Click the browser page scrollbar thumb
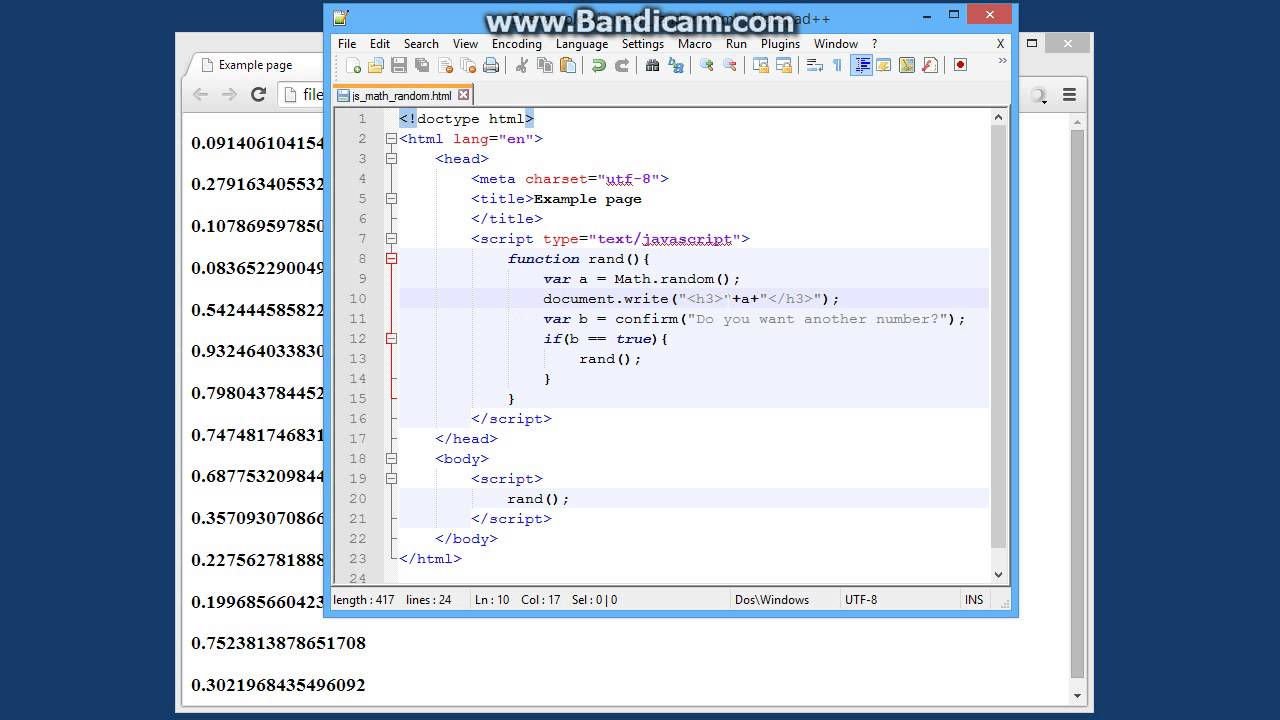 pyautogui.click(x=1077, y=404)
